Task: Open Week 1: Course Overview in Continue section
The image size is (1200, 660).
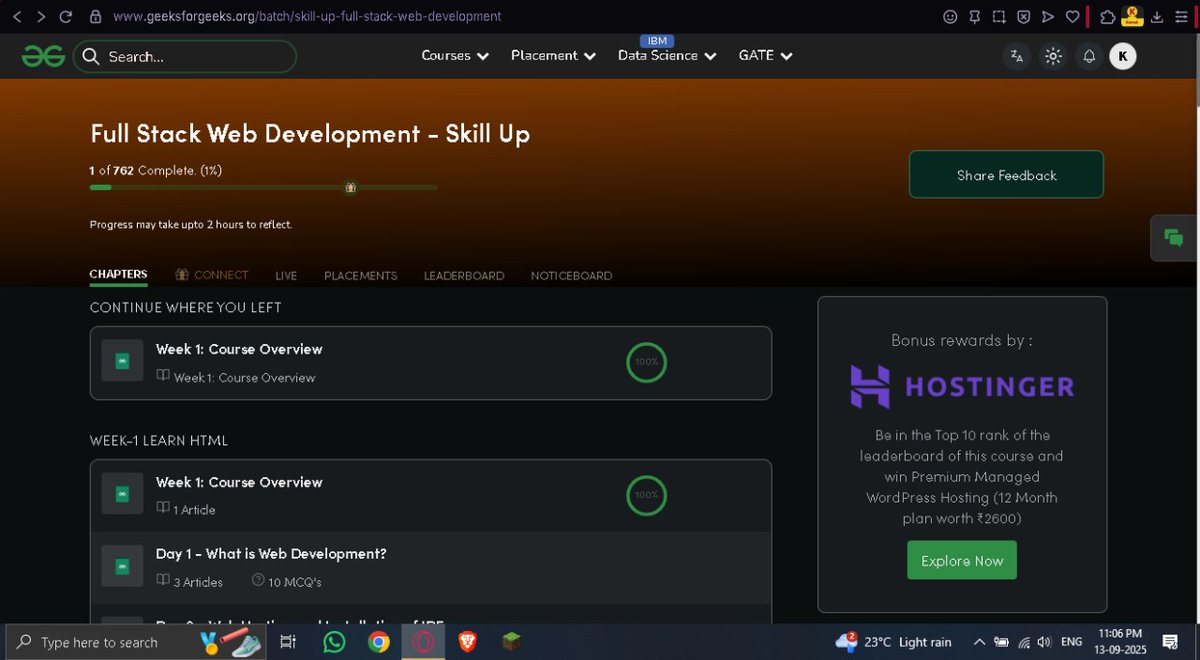Action: click(431, 362)
